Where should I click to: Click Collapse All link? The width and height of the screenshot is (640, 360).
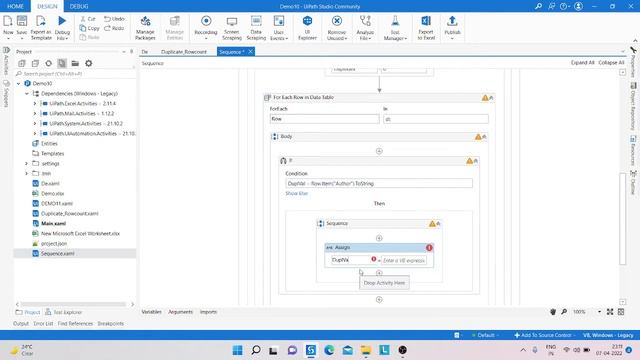coord(611,62)
